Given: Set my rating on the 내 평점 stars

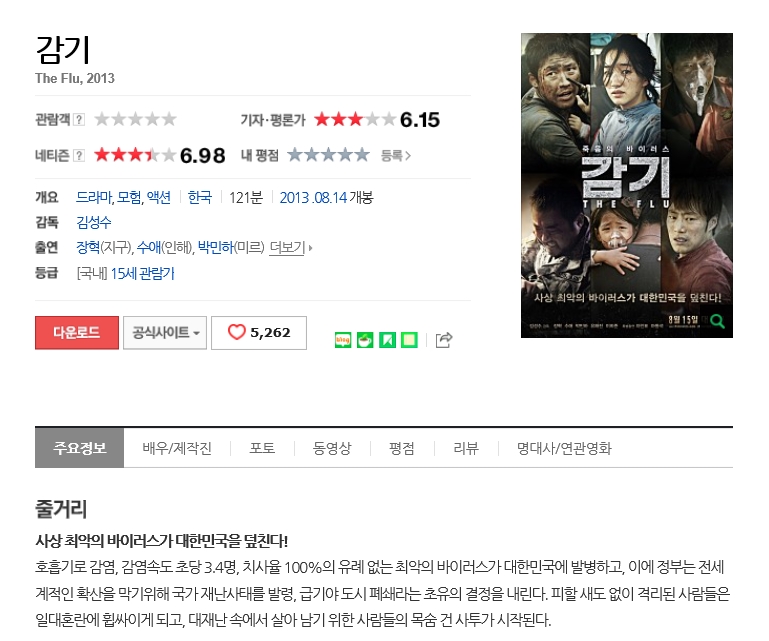Looking at the screenshot, I should [x=328, y=155].
